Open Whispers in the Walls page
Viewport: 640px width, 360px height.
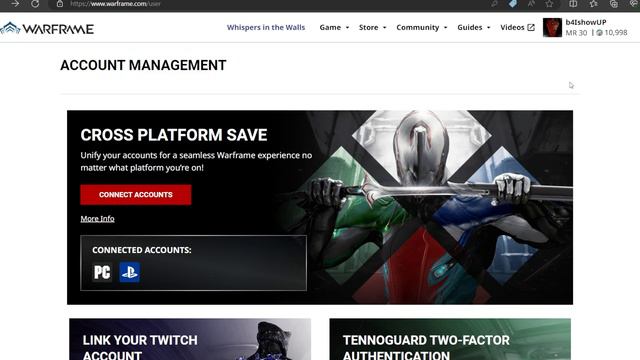pyautogui.click(x=266, y=27)
